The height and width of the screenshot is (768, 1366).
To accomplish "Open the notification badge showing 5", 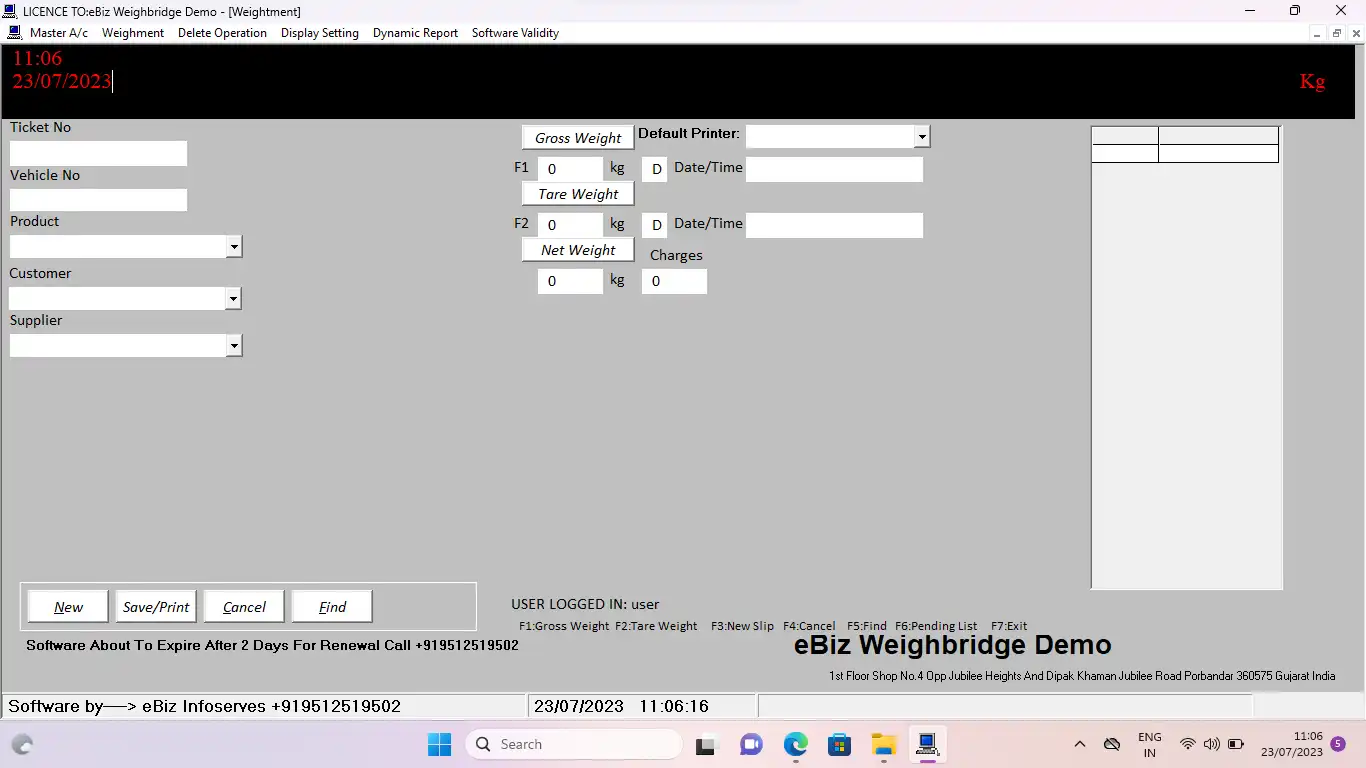I will coord(1338,744).
